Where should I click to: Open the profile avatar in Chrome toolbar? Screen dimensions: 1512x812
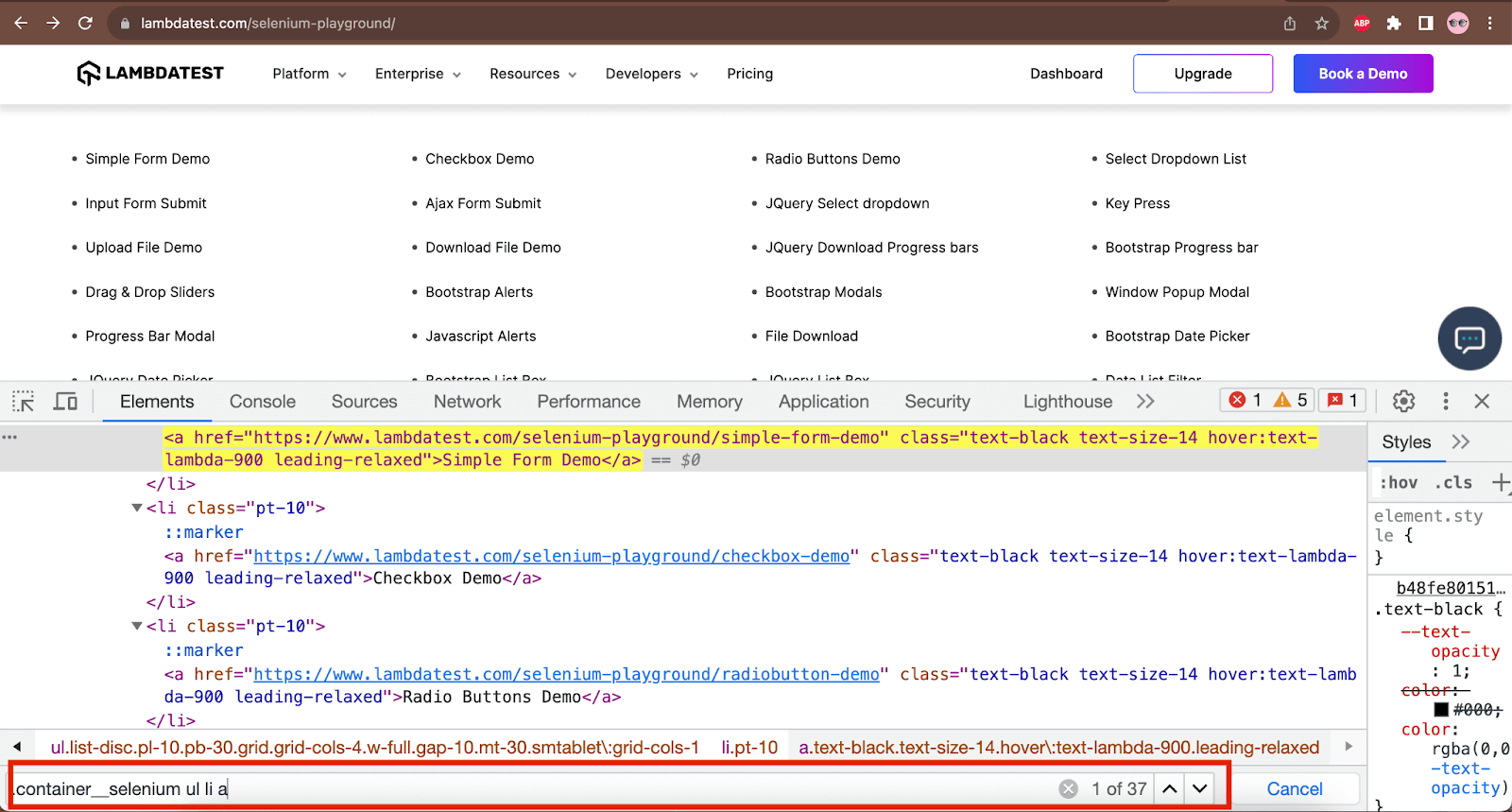[x=1458, y=24]
